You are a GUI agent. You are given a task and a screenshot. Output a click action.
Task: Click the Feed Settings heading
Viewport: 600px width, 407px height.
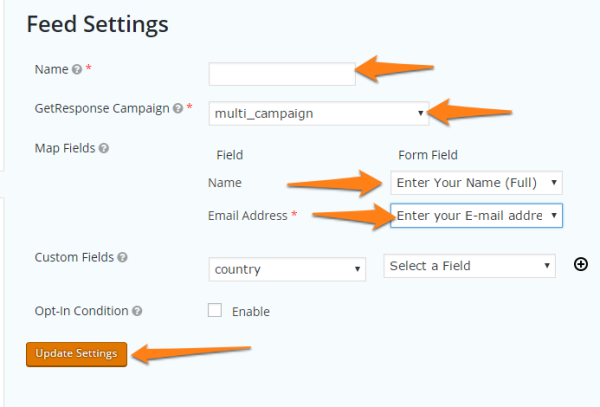98,24
